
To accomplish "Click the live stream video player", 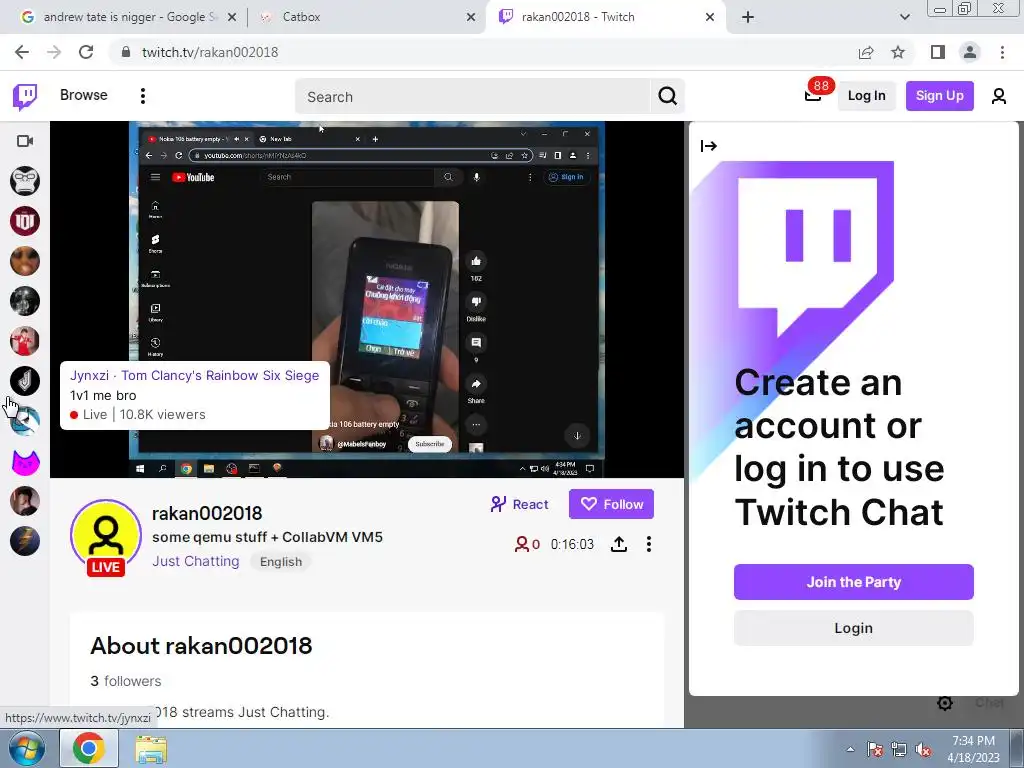I will point(367,299).
